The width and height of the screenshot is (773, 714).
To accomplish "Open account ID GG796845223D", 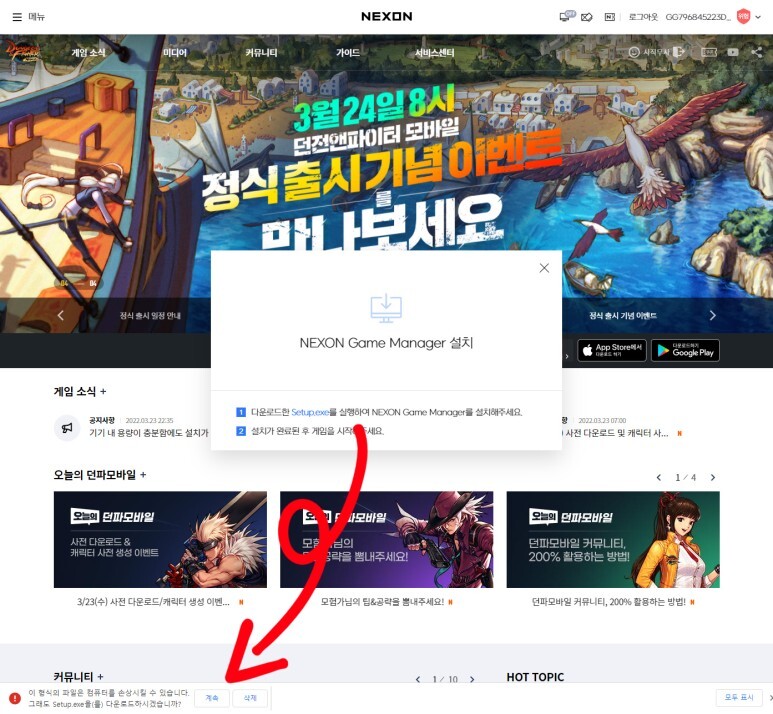I will (x=698, y=17).
